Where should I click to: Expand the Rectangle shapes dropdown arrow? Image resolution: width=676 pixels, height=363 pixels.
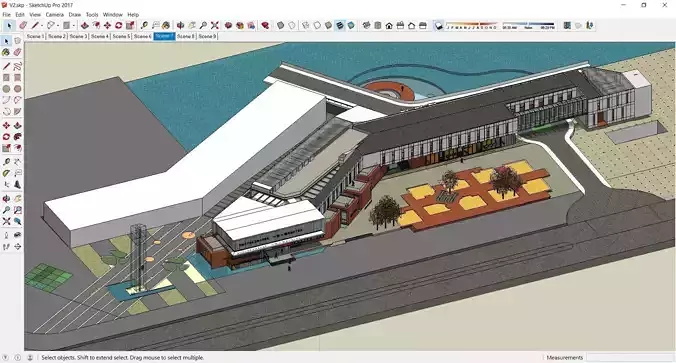pyautogui.click(x=74, y=26)
